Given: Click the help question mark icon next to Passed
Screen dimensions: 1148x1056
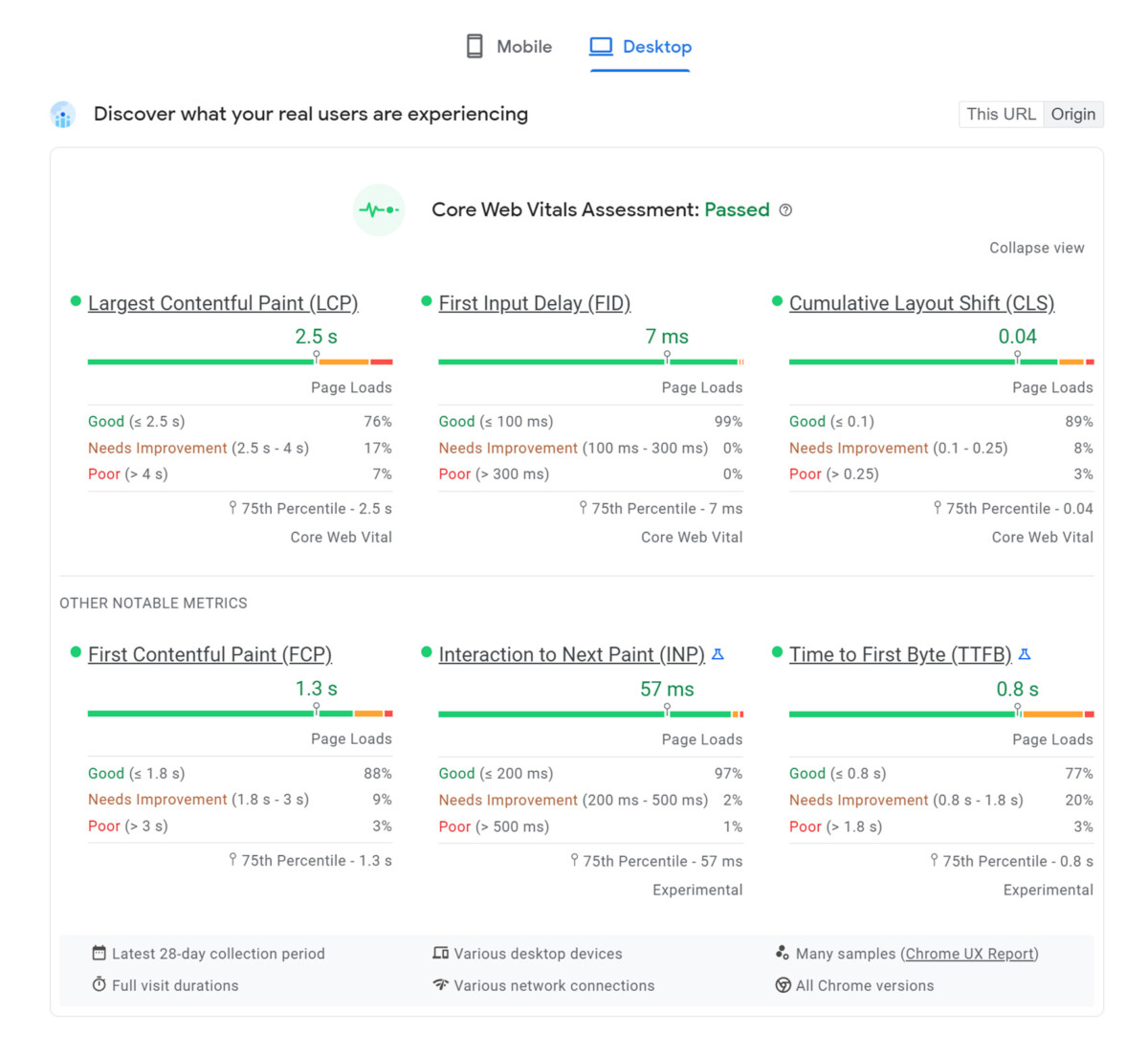Looking at the screenshot, I should point(785,209).
